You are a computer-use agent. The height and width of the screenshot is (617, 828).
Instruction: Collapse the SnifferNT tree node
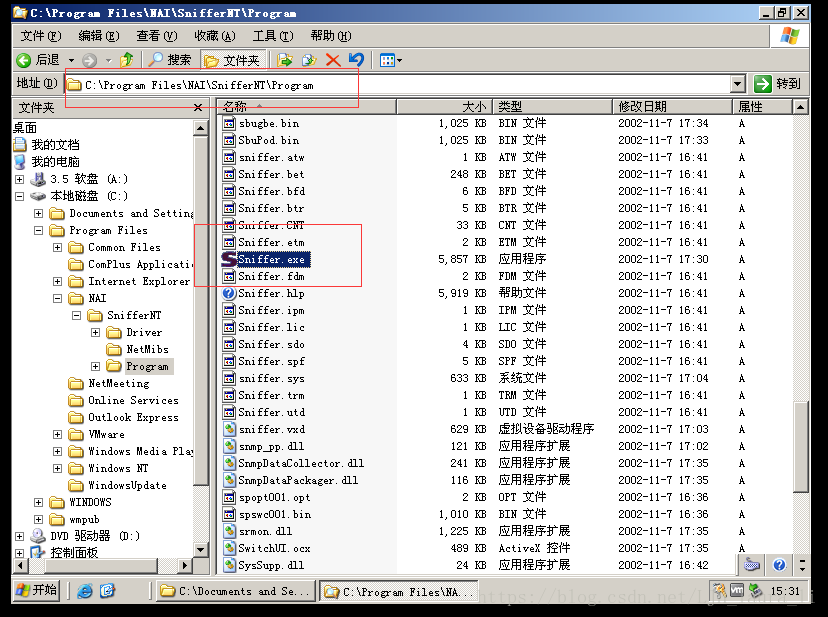point(77,315)
